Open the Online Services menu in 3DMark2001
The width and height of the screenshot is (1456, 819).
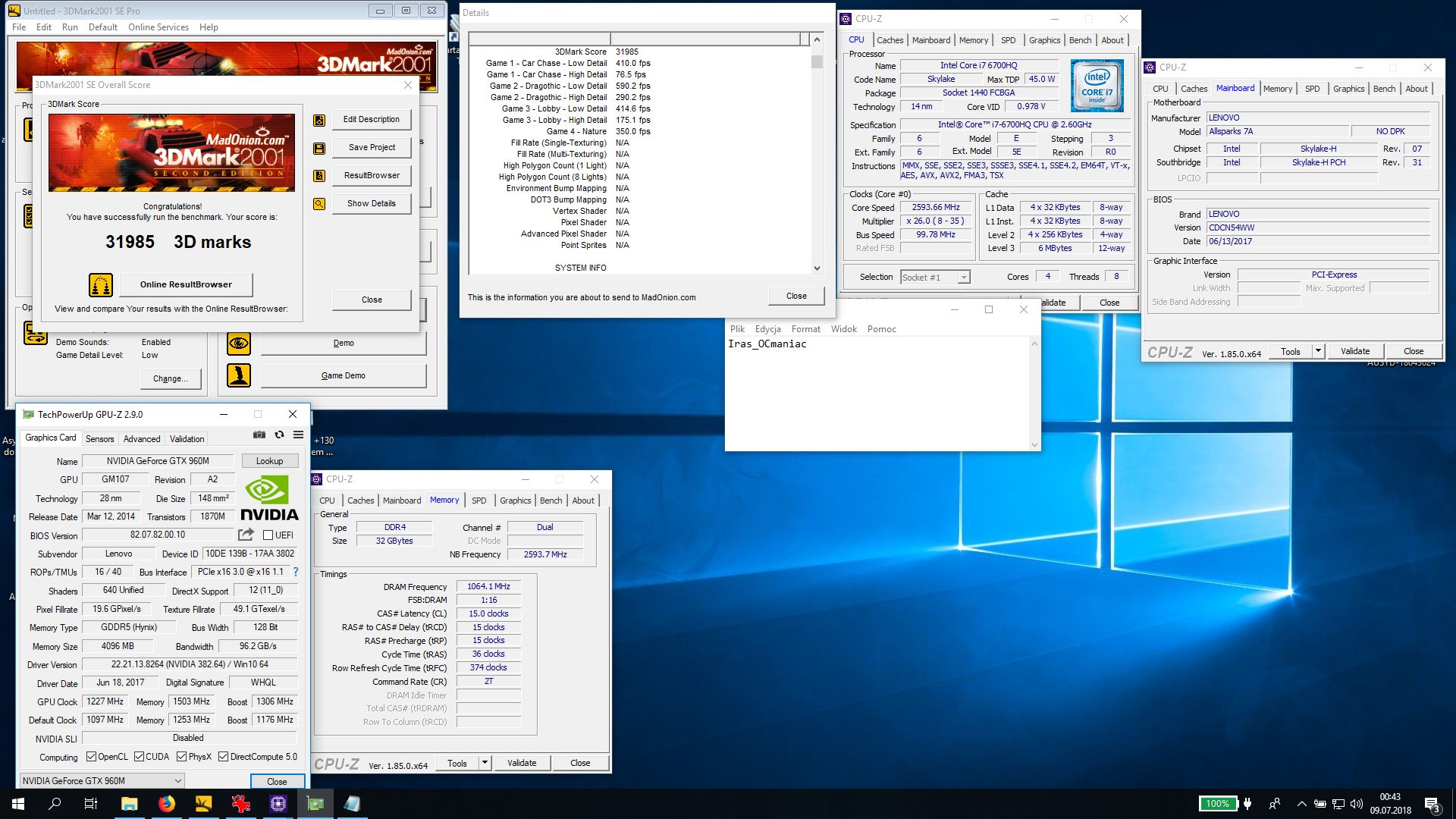tap(158, 27)
